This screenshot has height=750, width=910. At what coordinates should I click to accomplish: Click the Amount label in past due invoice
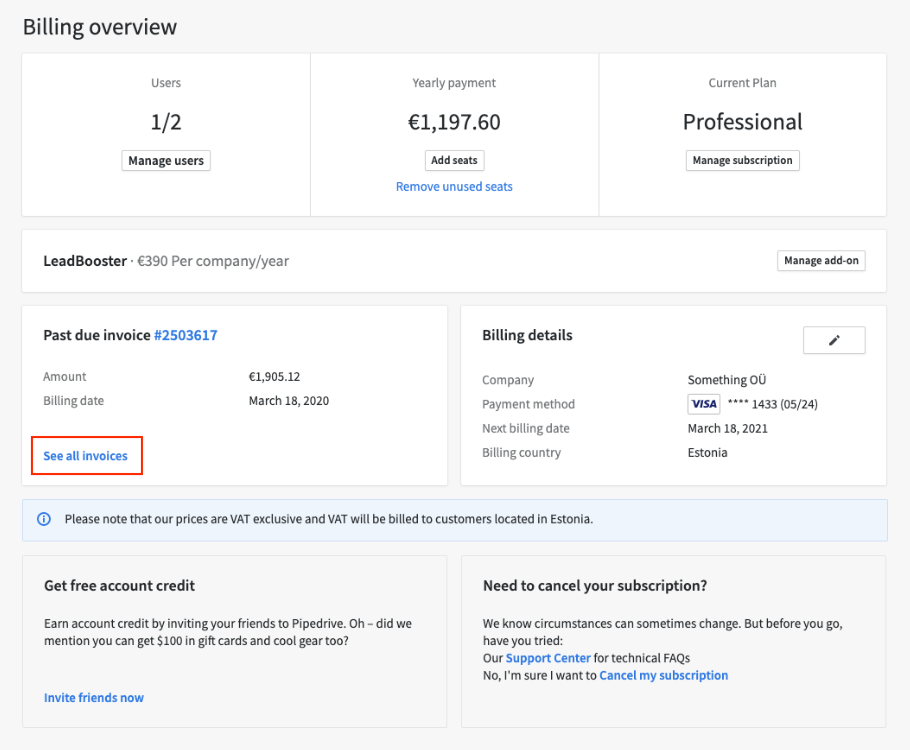point(64,377)
